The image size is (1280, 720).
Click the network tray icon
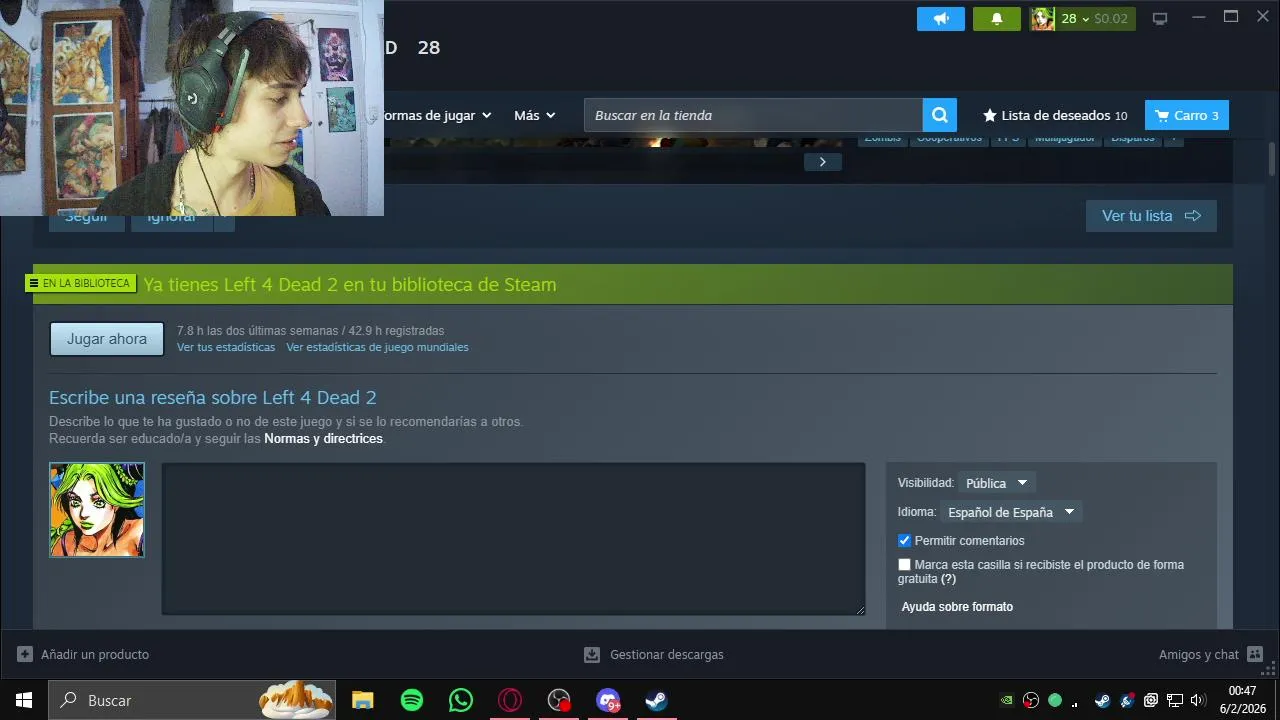click(1175, 700)
